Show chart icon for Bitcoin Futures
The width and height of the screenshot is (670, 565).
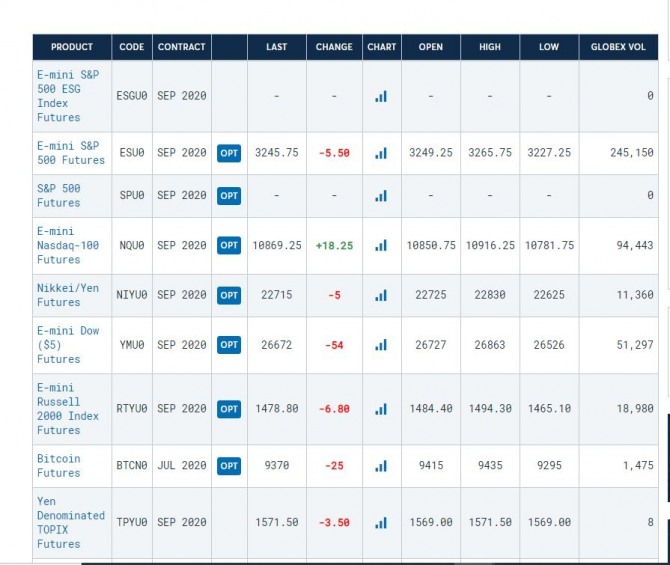tap(381, 465)
